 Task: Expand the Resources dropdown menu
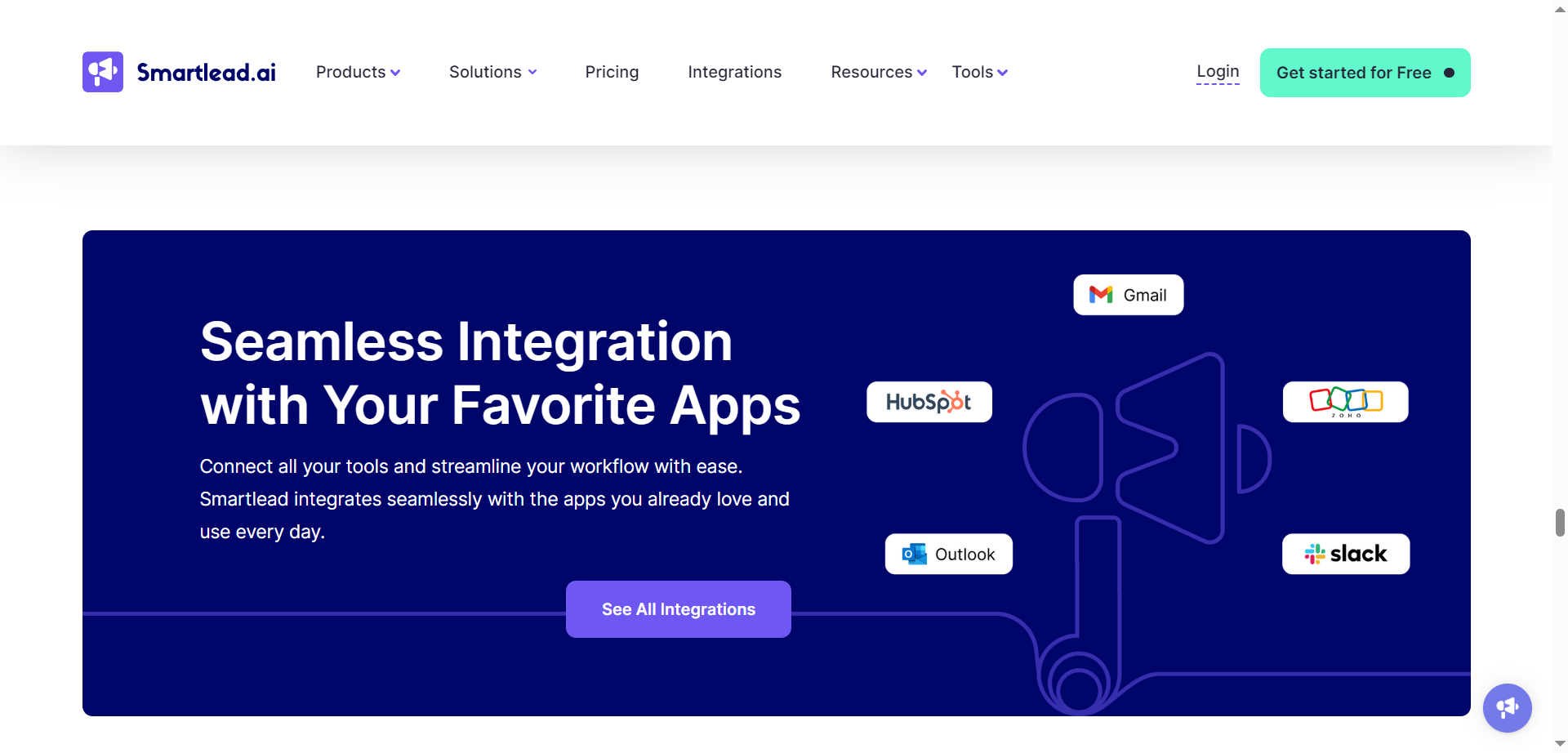coord(879,72)
